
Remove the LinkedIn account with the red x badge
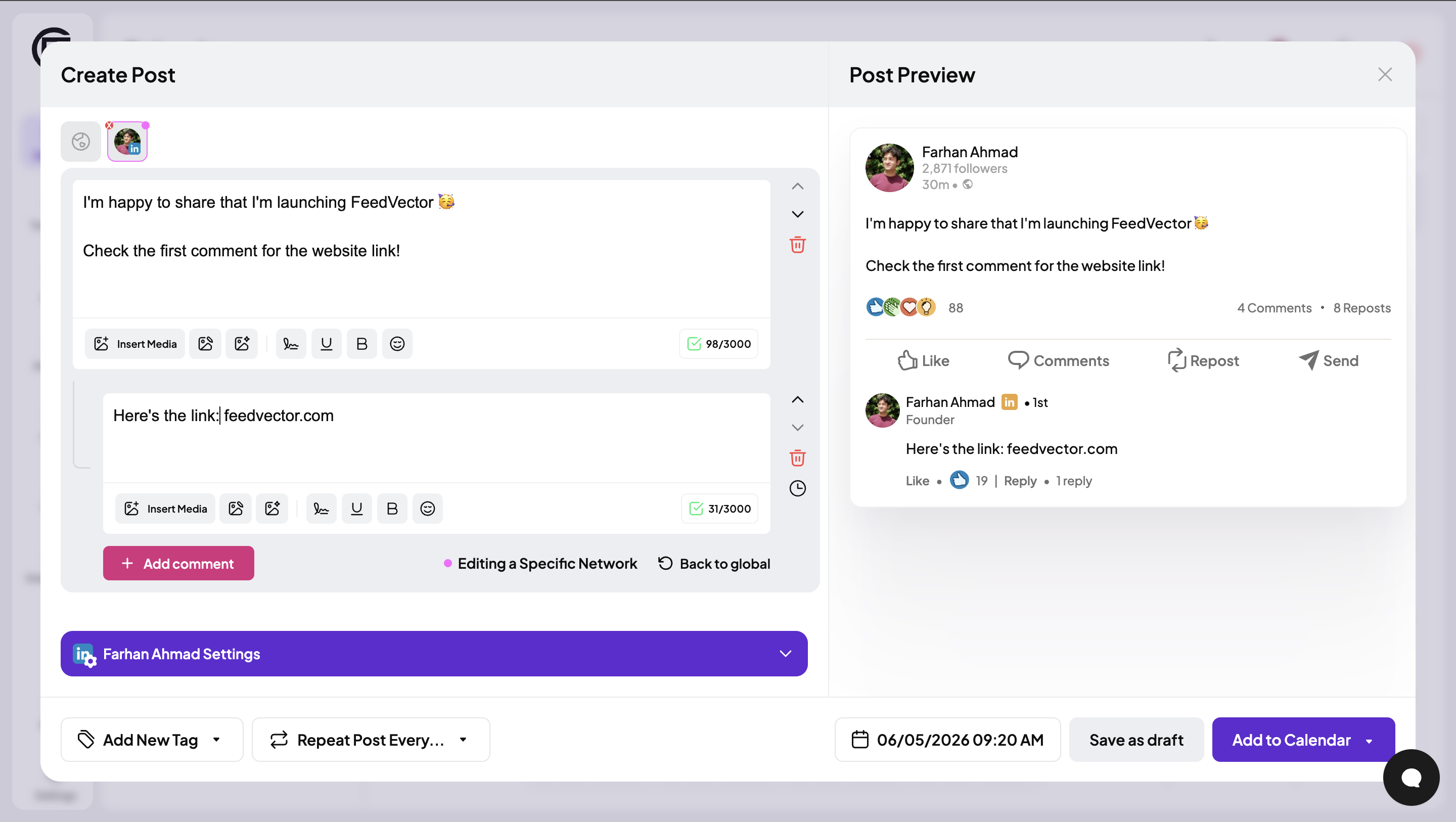(109, 125)
